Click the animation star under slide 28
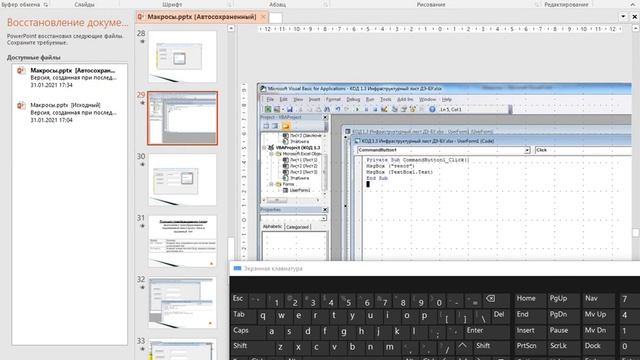Image resolution: width=640 pixels, height=360 pixels. coord(142,42)
